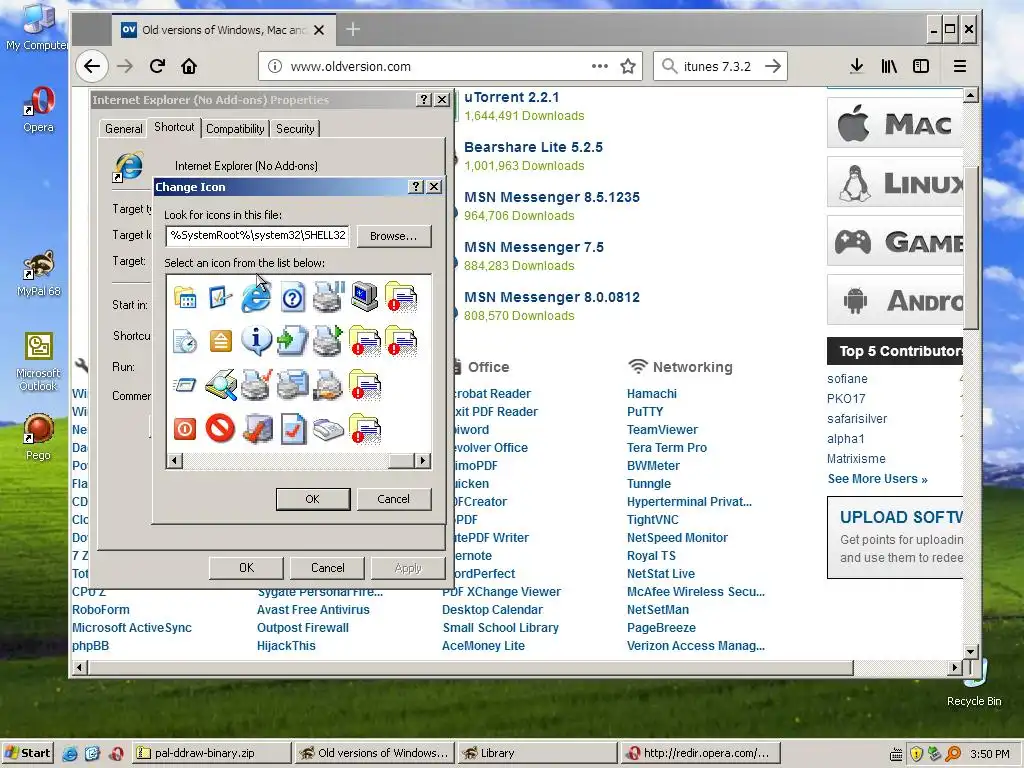Image resolution: width=1024 pixels, height=768 pixels.
Task: Open new Firefox tab with plus
Action: (x=353, y=29)
